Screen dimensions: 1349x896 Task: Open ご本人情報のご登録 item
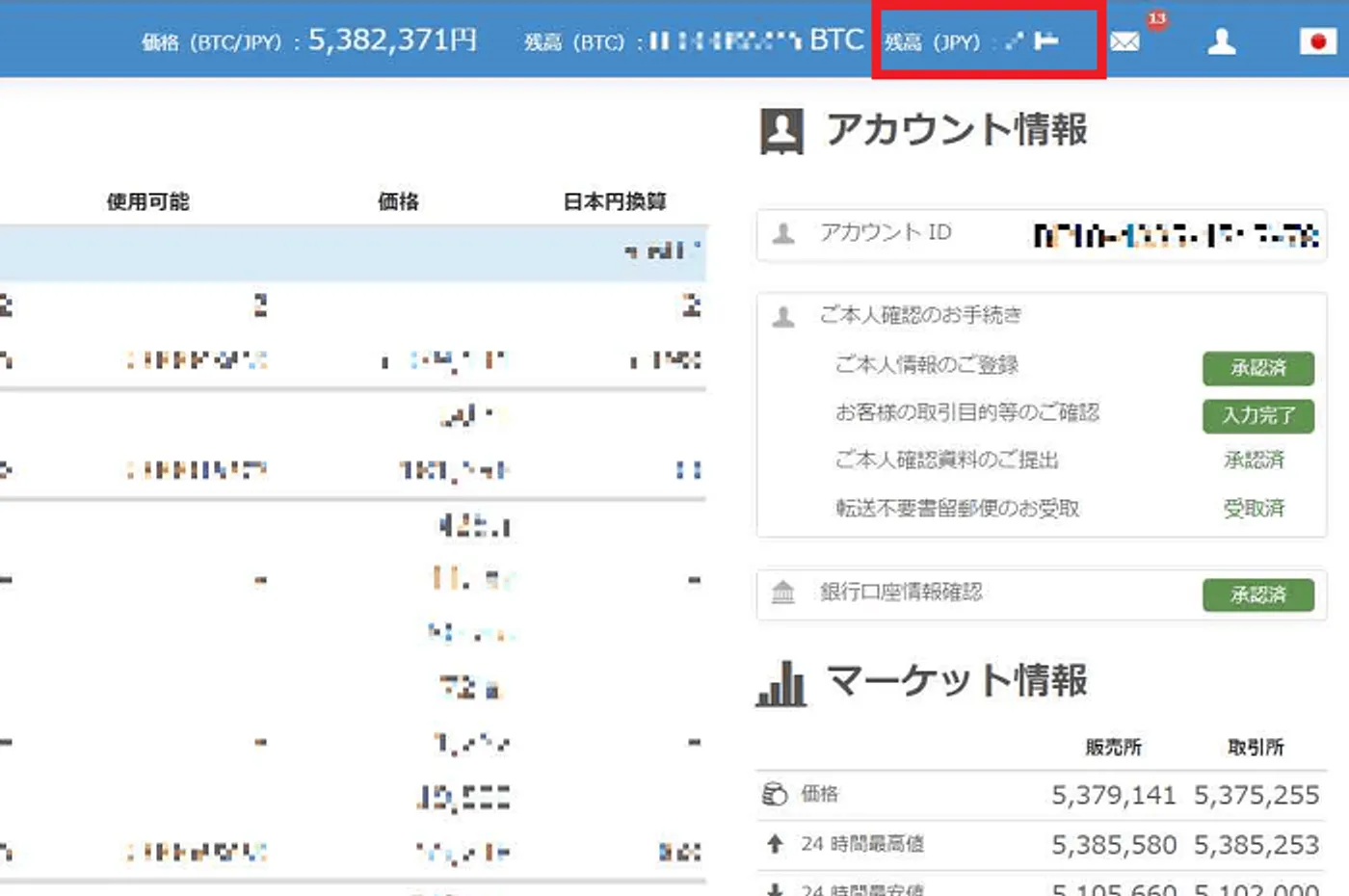tap(927, 365)
